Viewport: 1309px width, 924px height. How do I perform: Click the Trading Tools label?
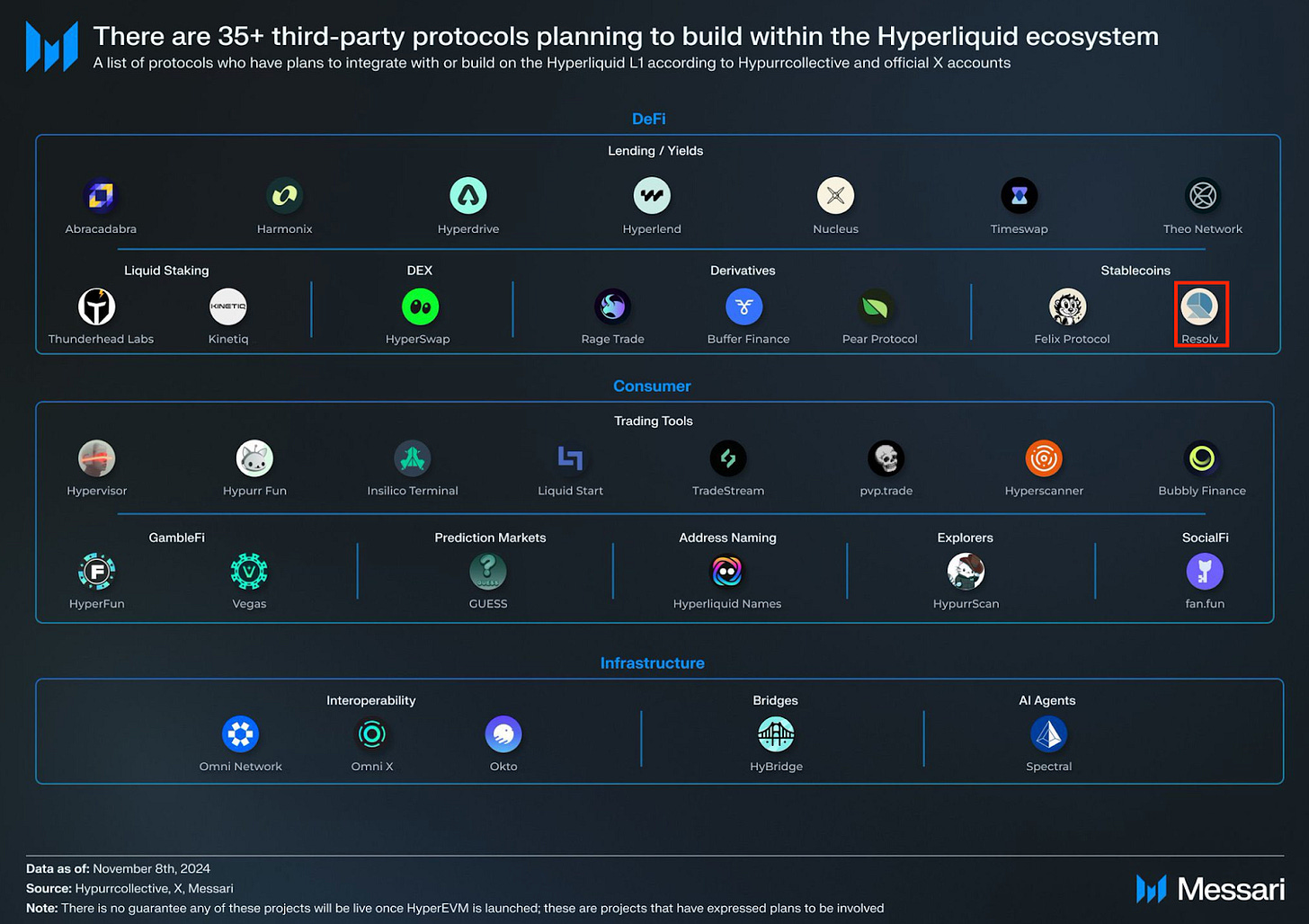pyautogui.click(x=654, y=421)
